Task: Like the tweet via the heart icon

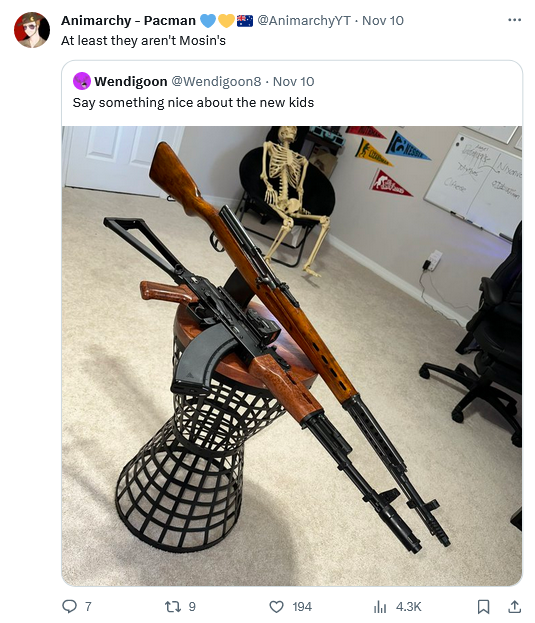Action: [276, 607]
